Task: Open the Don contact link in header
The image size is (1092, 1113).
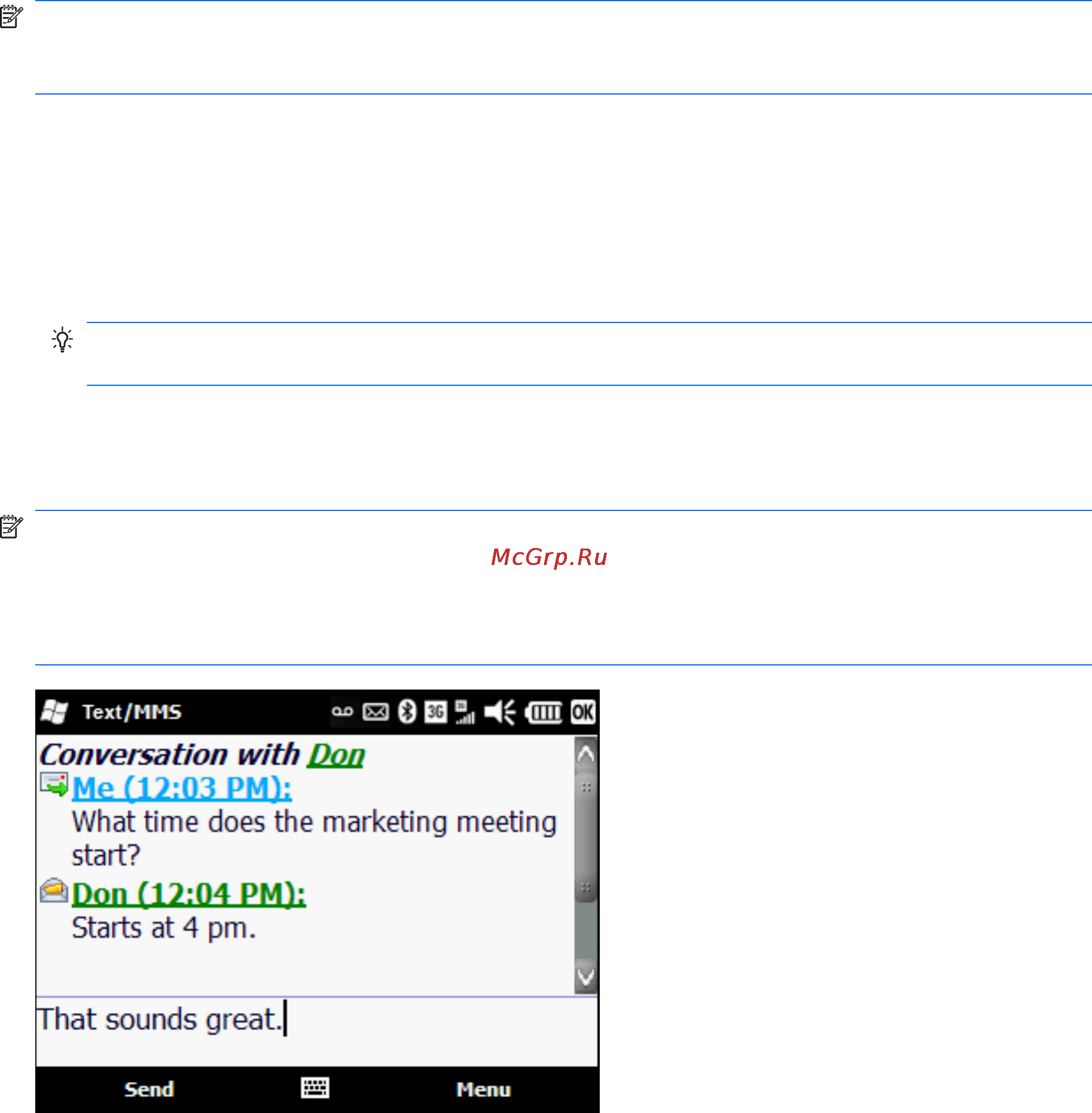Action: [x=337, y=755]
